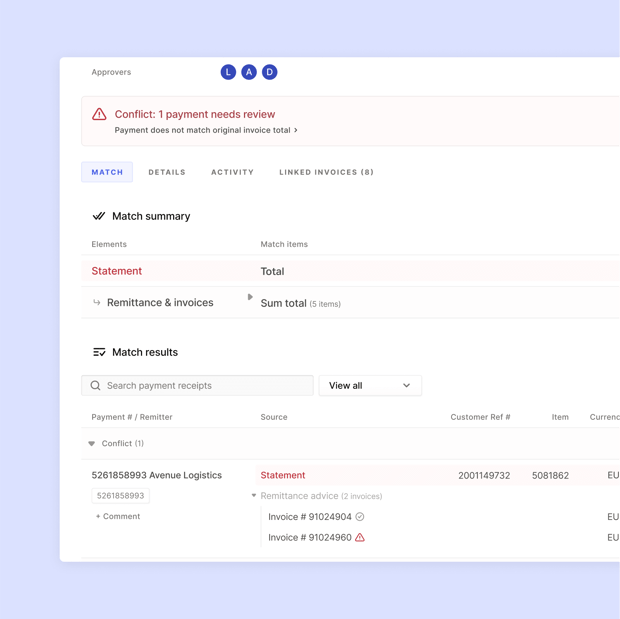Click the double-check Match summary icon
Viewport: 620px width, 619px height.
tap(99, 216)
